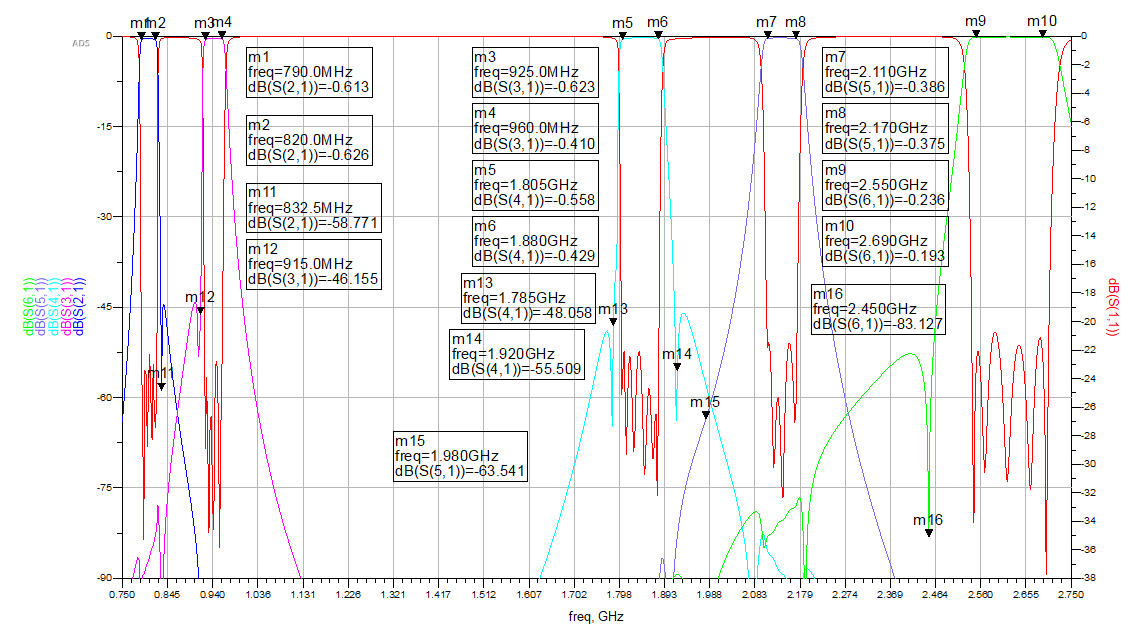
Task: Select the m1 readout box showing 790.0MHz
Action: (309, 72)
